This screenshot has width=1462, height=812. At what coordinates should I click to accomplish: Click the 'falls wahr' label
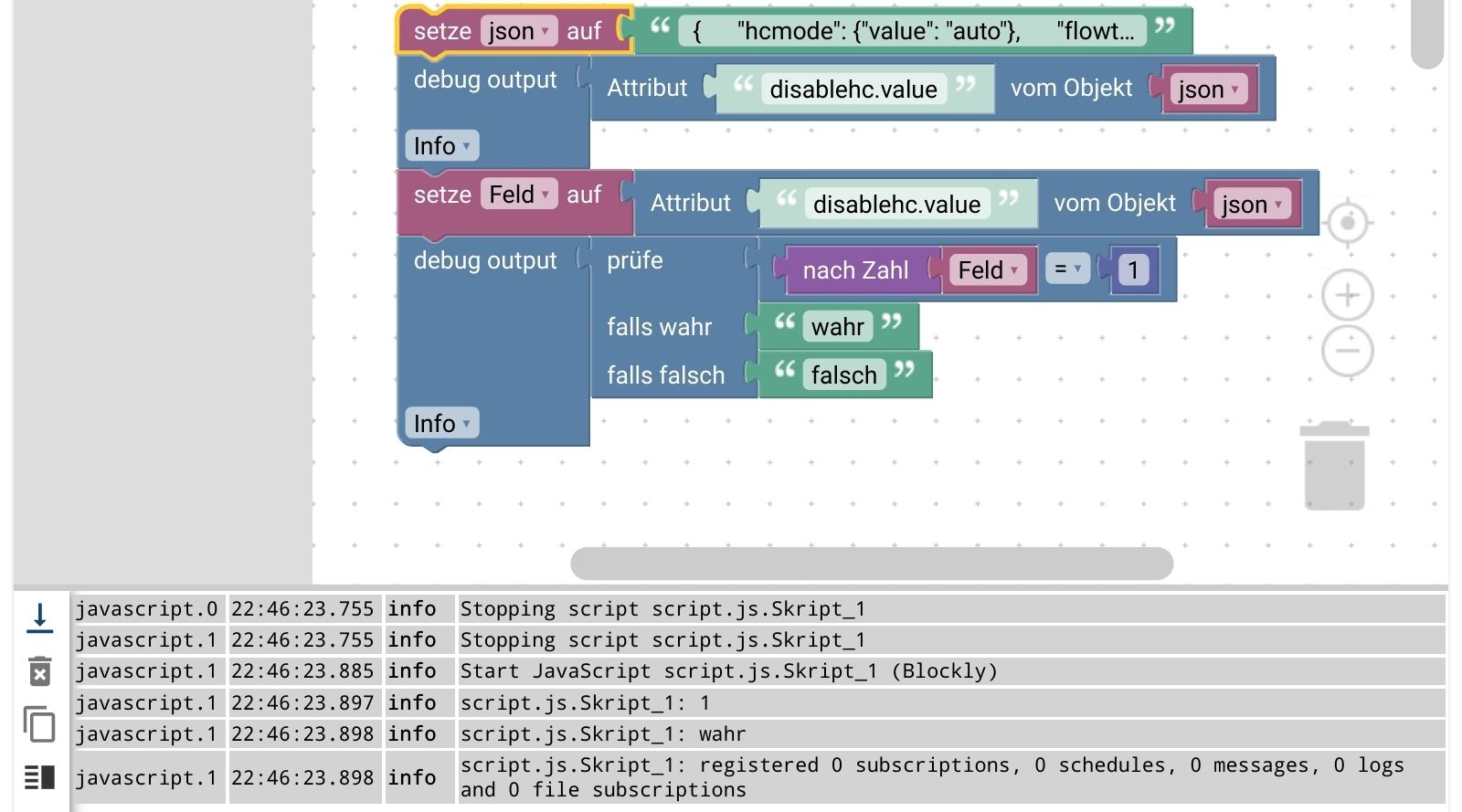point(659,327)
